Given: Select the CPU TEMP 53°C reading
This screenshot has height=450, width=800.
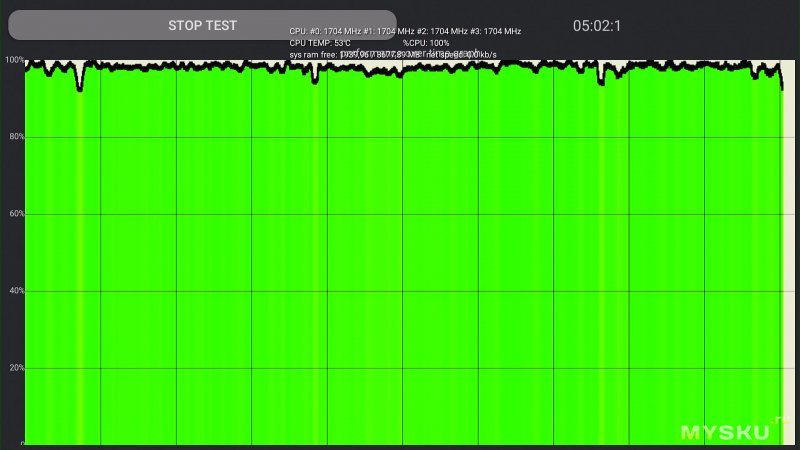Looking at the screenshot, I should click(x=319, y=43).
